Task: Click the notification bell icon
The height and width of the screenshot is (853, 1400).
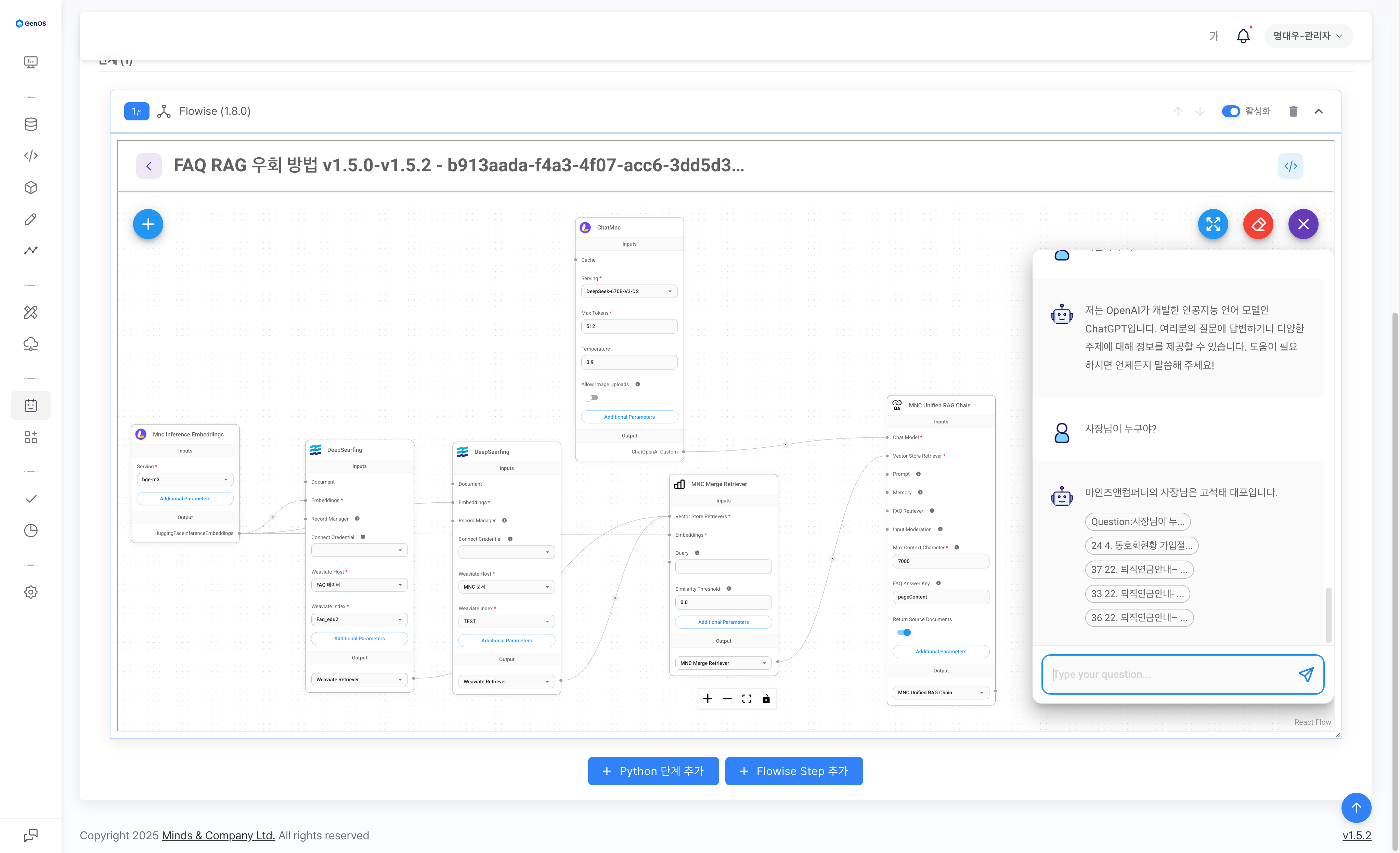Action: [x=1243, y=36]
